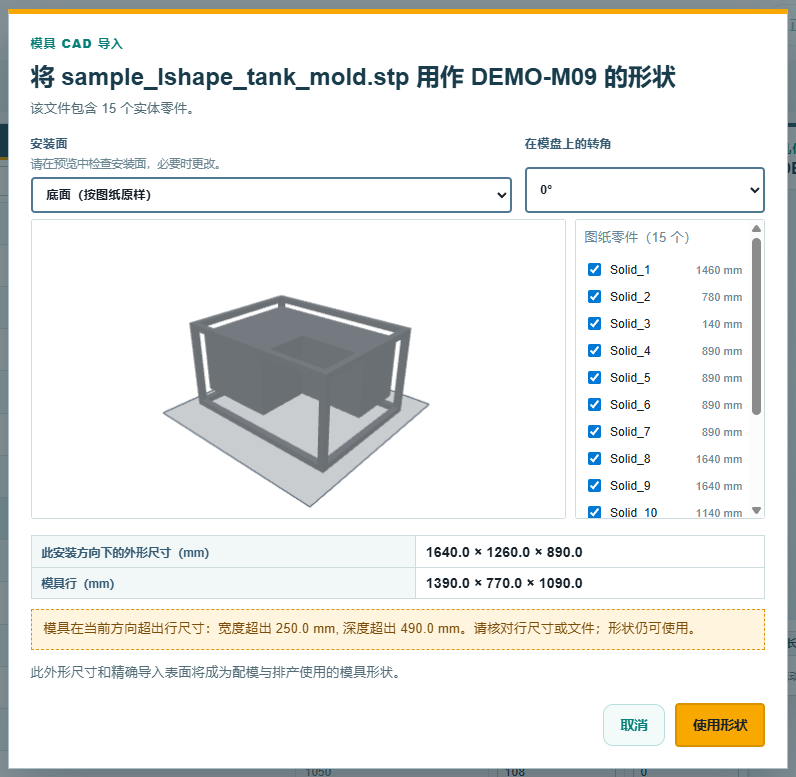The width and height of the screenshot is (796, 777).
Task: Toggle the Solid_1 checkbox
Action: click(x=594, y=269)
